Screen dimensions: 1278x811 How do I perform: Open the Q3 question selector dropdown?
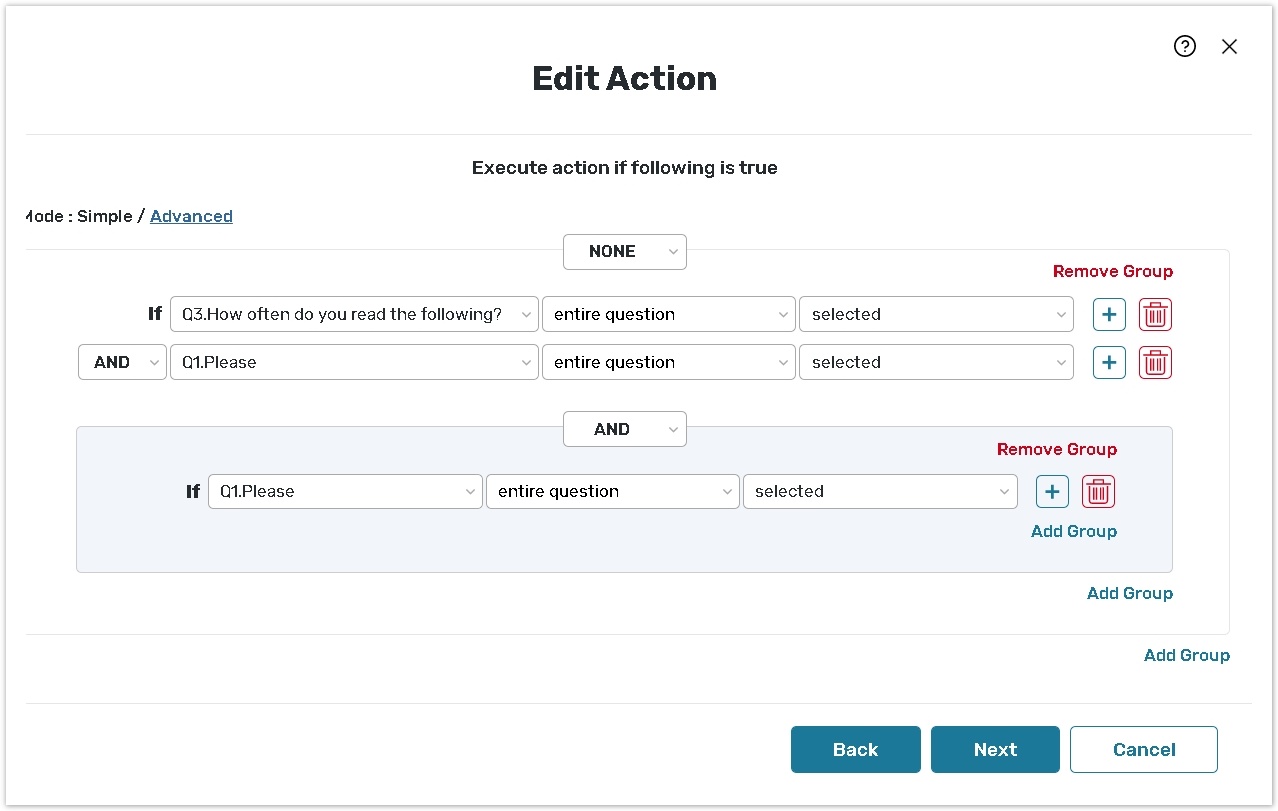(x=354, y=314)
